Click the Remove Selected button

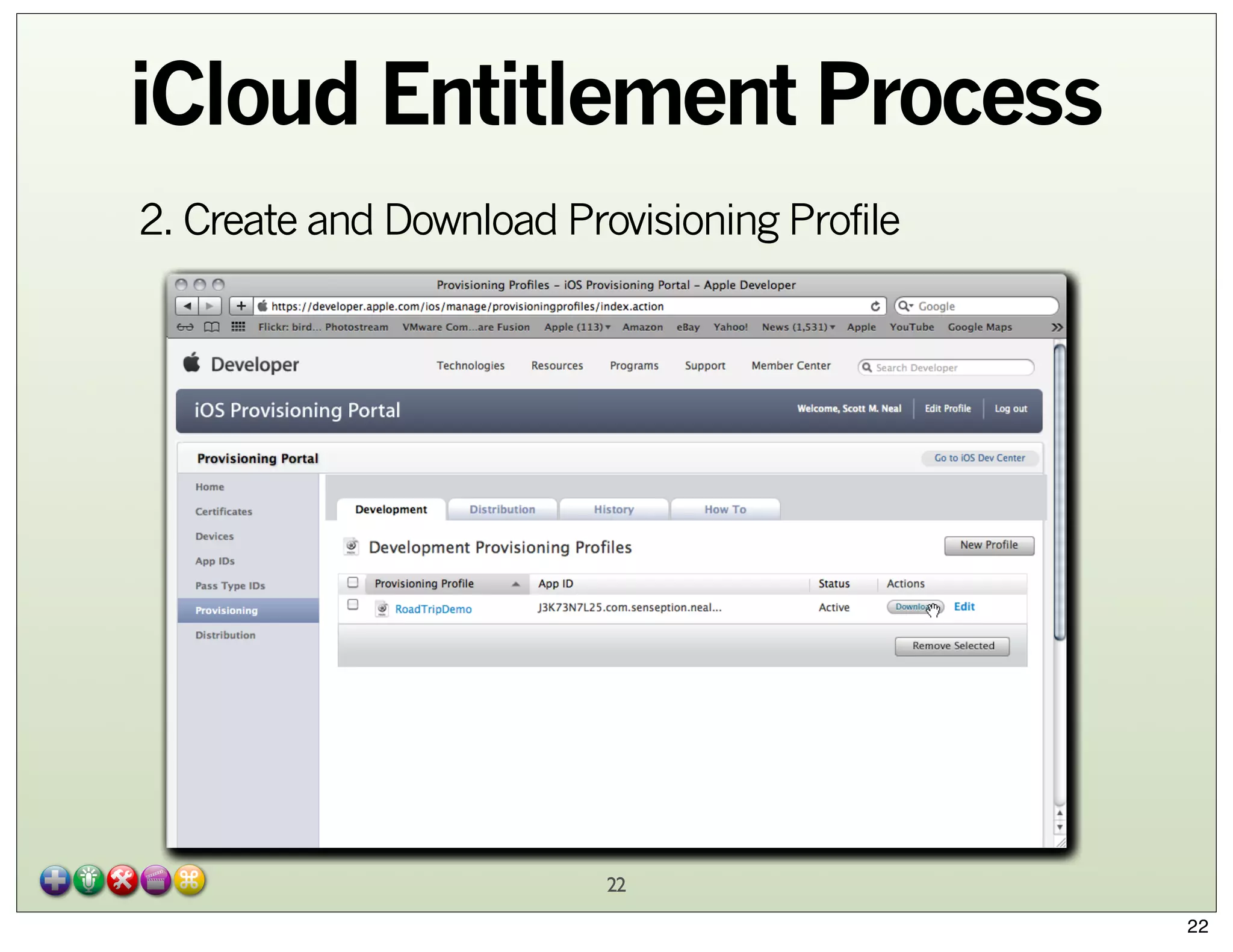(952, 646)
